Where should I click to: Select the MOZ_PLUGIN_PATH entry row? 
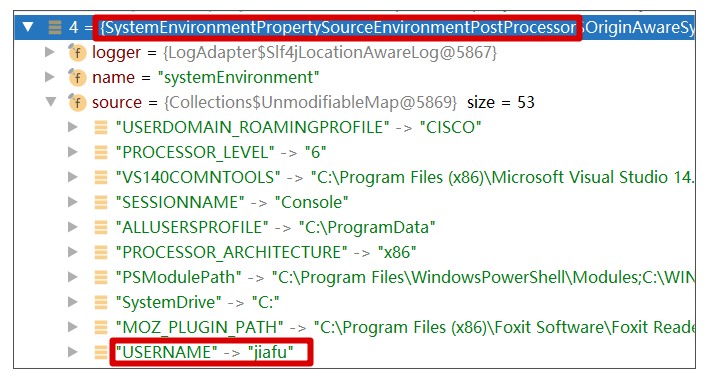[x=405, y=327]
